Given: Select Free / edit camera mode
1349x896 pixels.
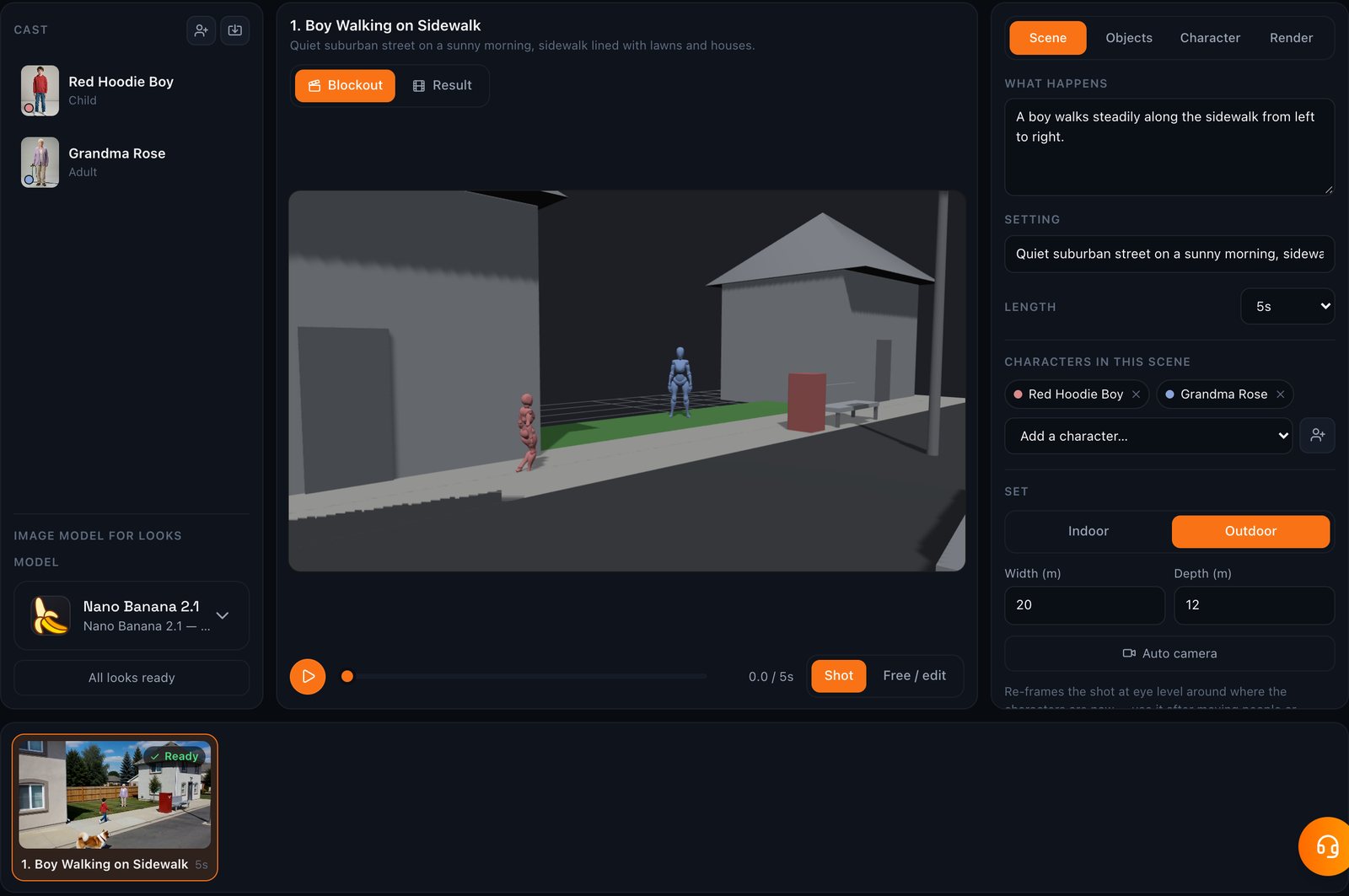Looking at the screenshot, I should [915, 676].
